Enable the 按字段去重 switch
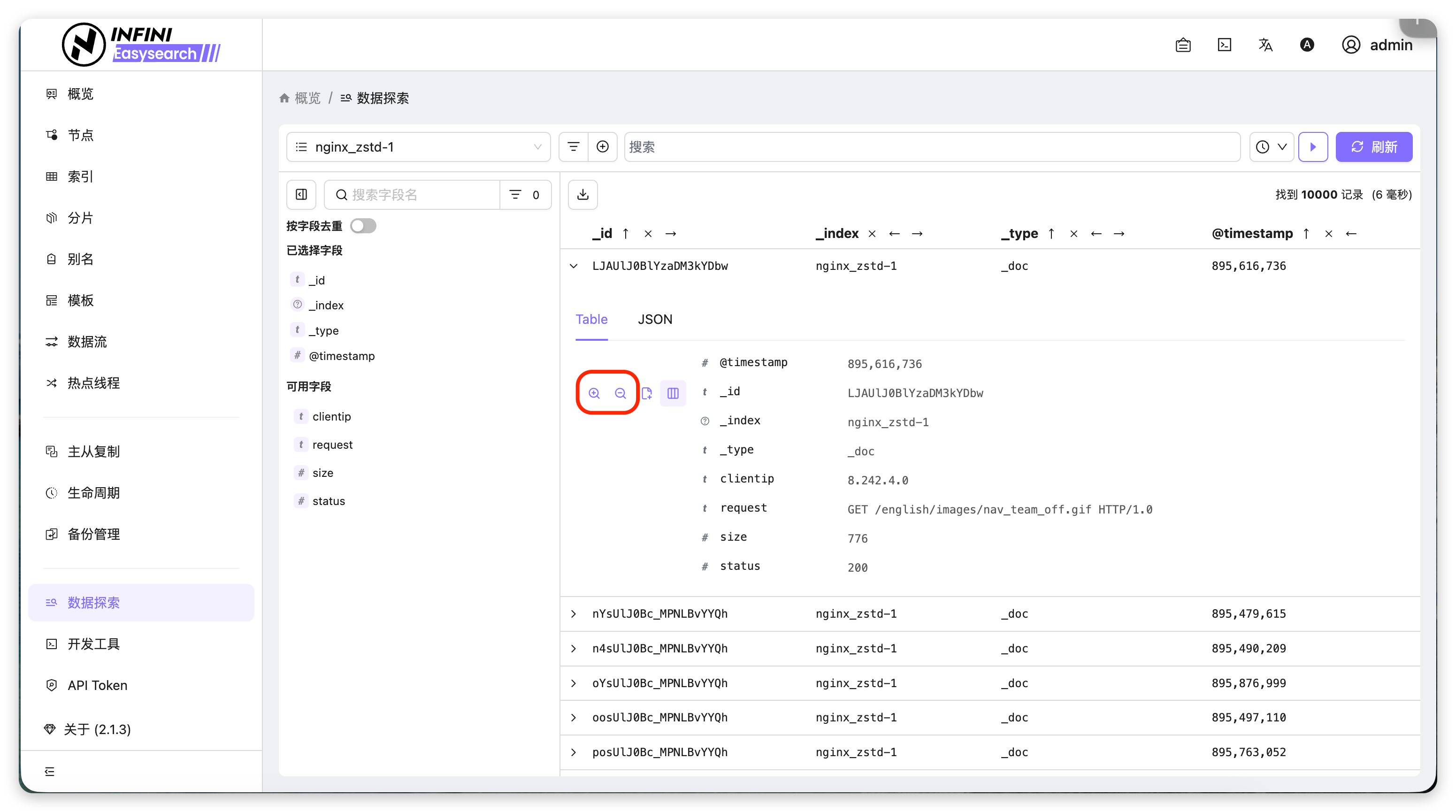The image size is (1456, 812). pos(363,226)
